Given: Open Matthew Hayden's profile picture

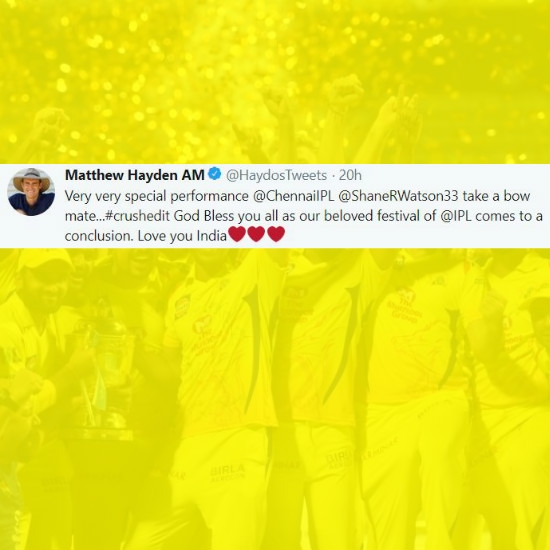Looking at the screenshot, I should (31, 192).
